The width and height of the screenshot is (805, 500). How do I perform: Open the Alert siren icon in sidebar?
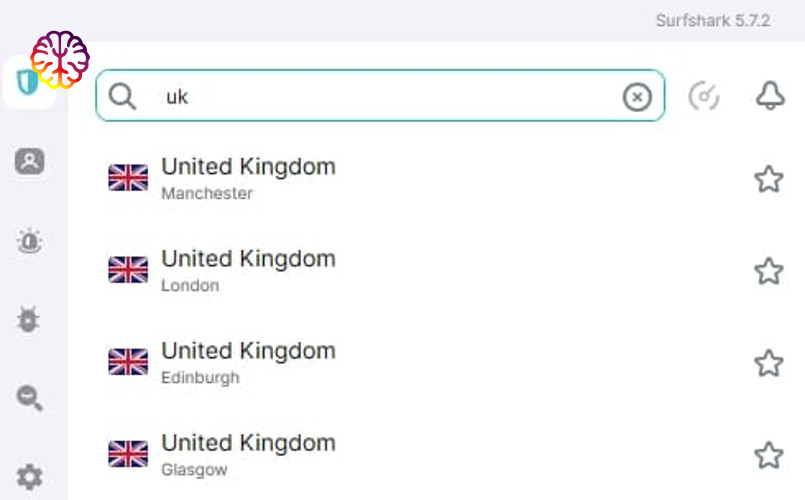coord(29,241)
